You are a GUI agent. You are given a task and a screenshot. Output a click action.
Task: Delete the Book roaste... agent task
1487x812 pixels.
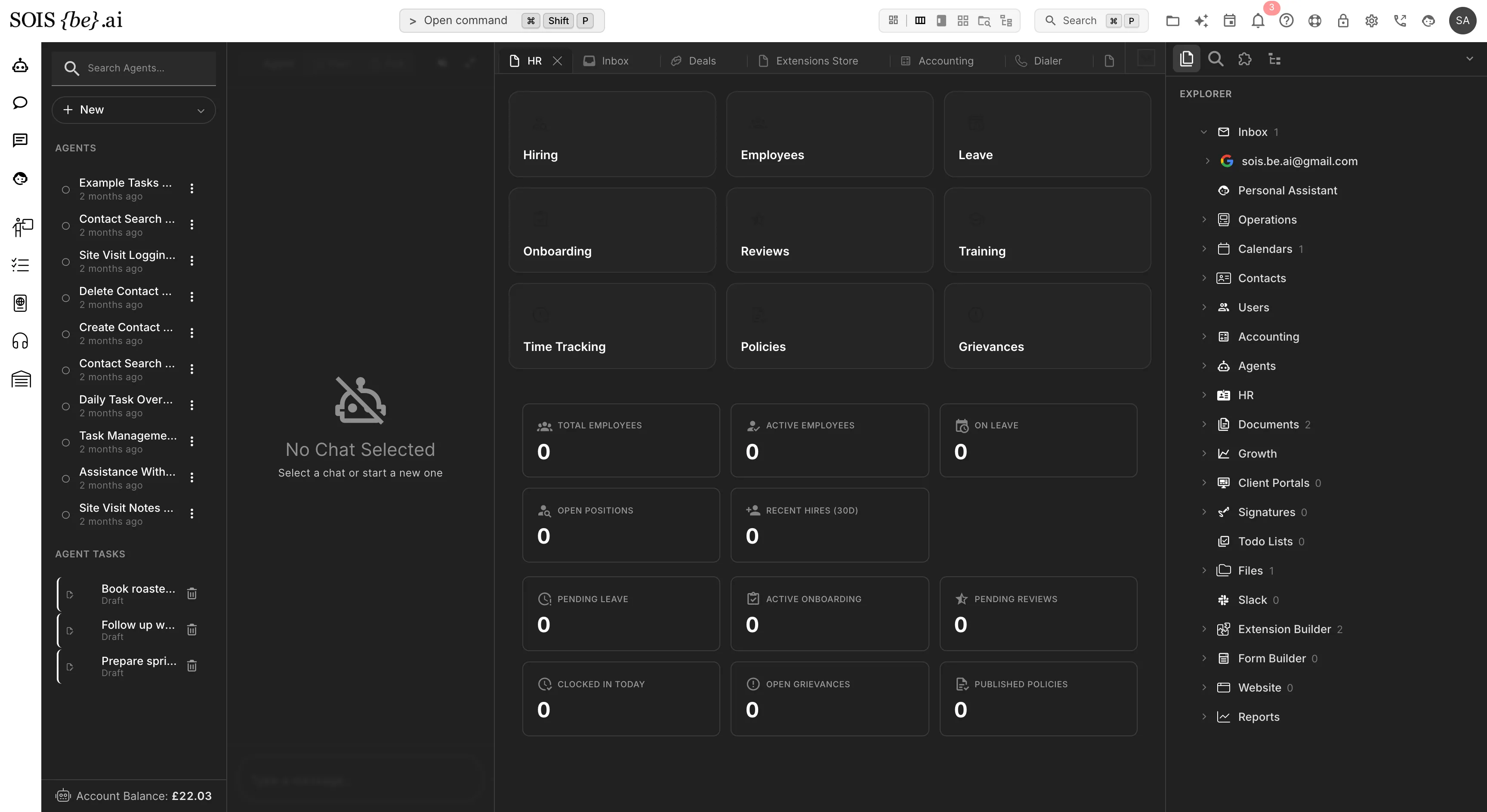pos(192,593)
